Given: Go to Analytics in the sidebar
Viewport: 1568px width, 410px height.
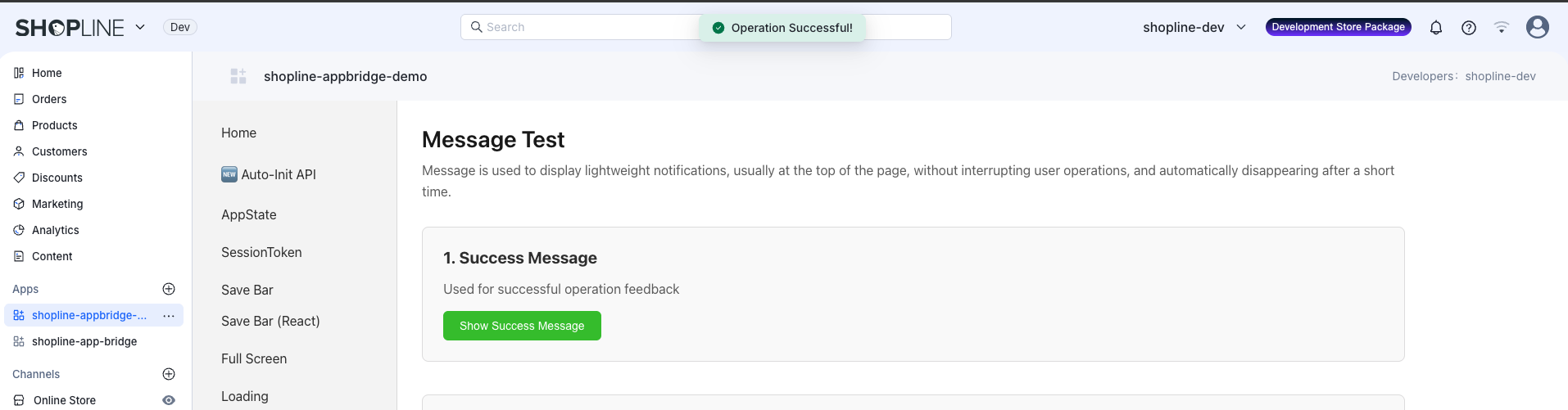Looking at the screenshot, I should (55, 230).
